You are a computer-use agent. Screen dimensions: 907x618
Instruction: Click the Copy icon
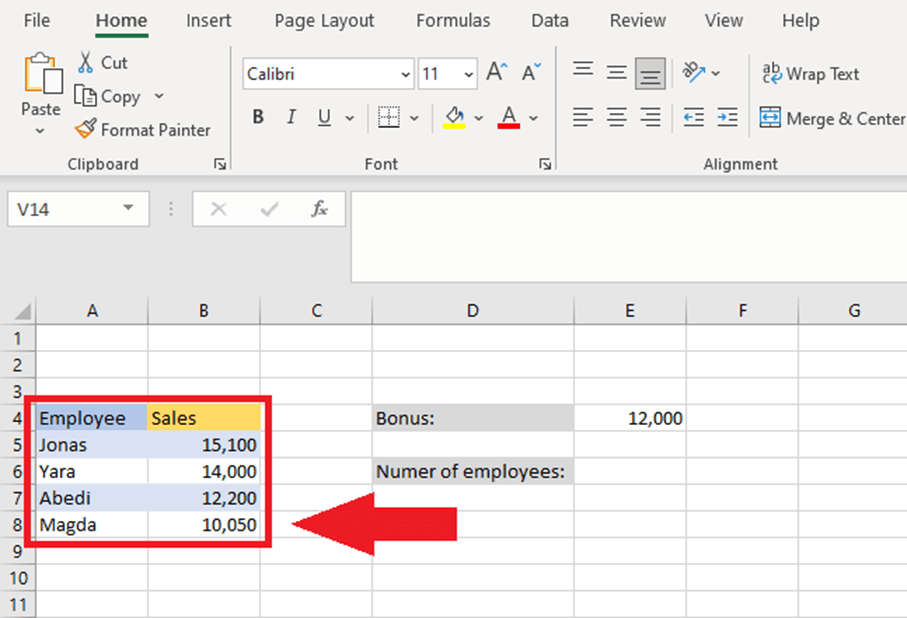tap(85, 96)
